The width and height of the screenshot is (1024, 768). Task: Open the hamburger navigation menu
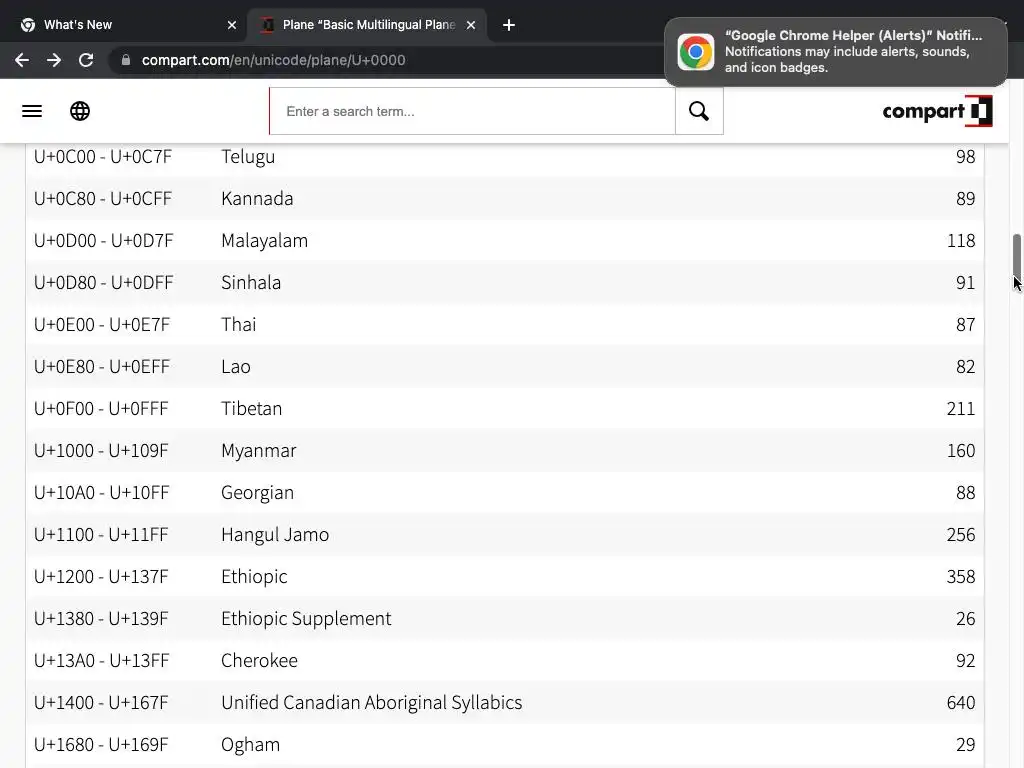[32, 111]
